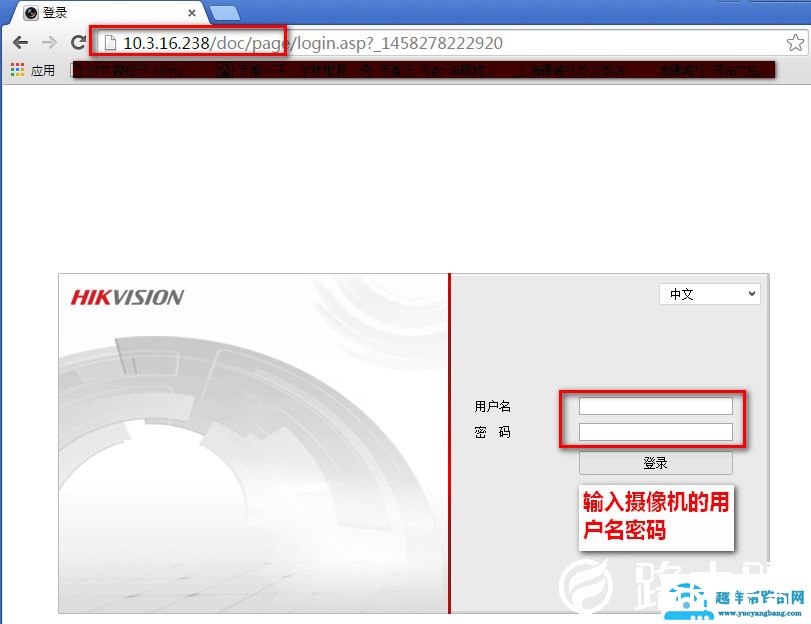811x624 pixels.
Task: Reload the login page with the refresh icon
Action: coord(77,43)
